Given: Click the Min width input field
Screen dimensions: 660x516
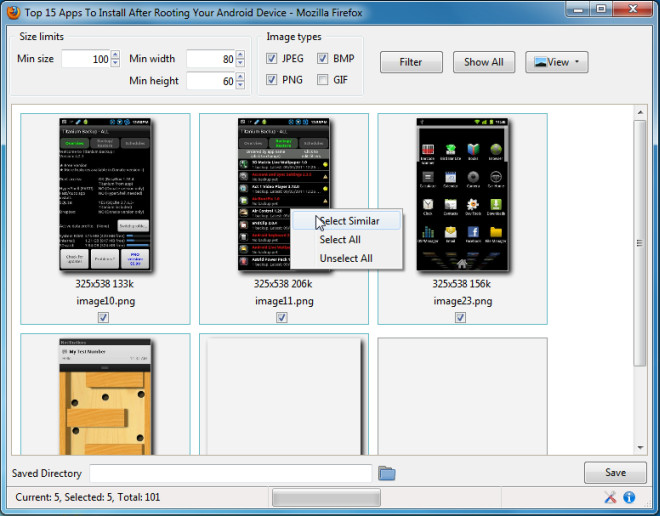Looking at the screenshot, I should pyautogui.click(x=210, y=59).
